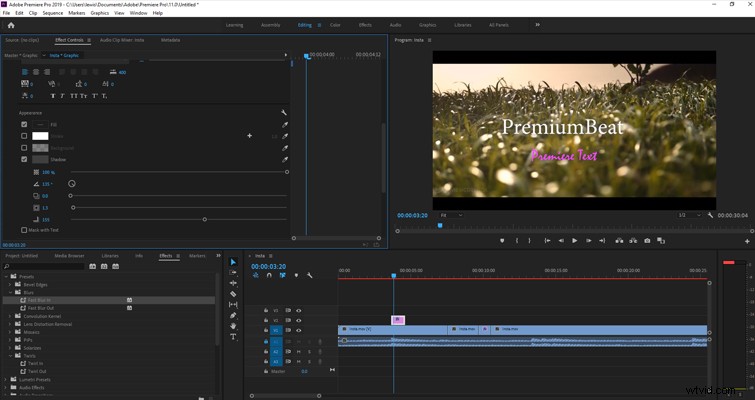This screenshot has height=400, width=755.
Task: Click the Export Frame camera icon
Action: pyautogui.click(x=647, y=241)
